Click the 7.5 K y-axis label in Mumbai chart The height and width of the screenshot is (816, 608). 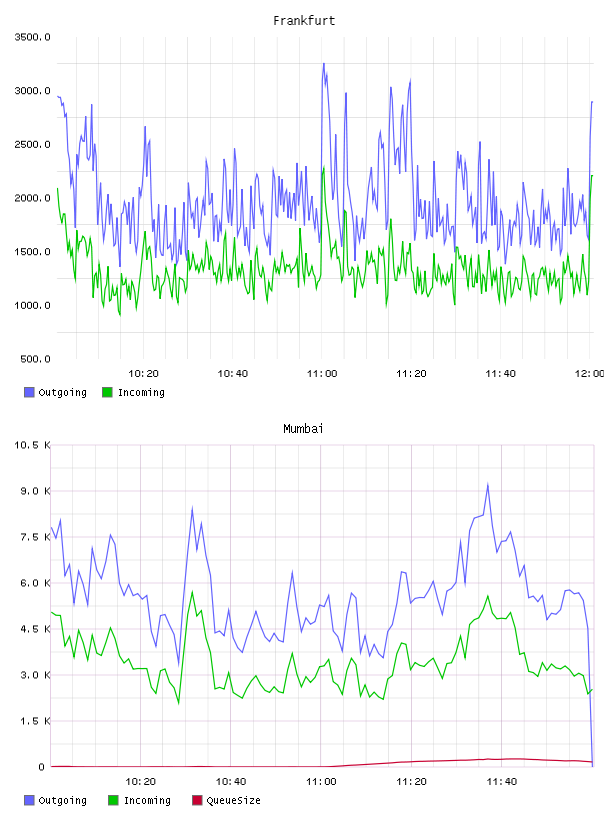35,537
